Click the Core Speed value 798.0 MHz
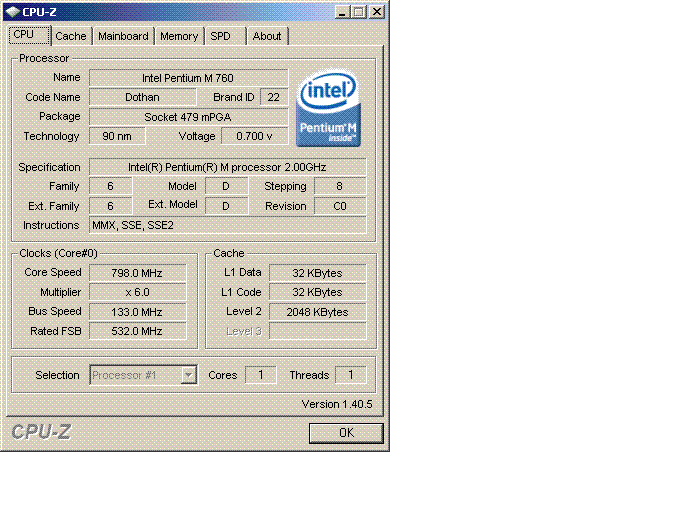 [x=138, y=273]
